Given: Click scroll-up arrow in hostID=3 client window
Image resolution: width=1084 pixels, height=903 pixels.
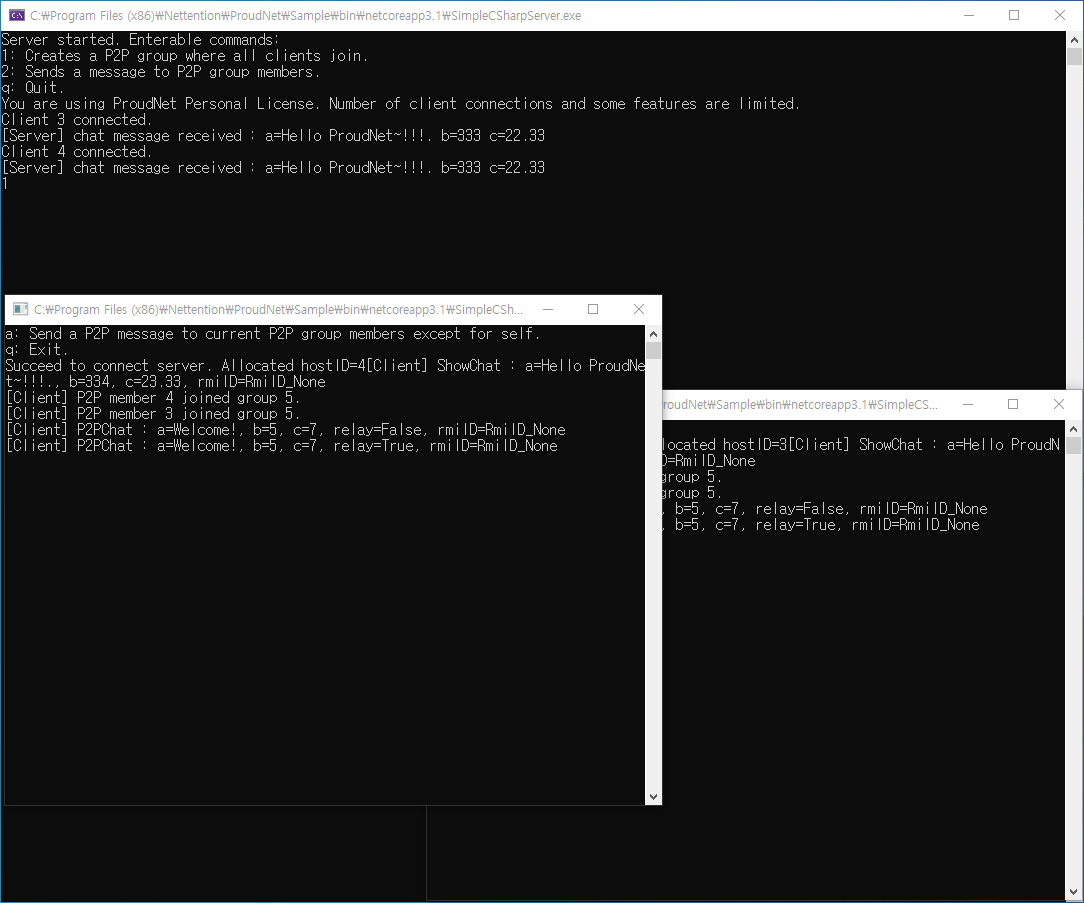Looking at the screenshot, I should pyautogui.click(x=1074, y=429).
